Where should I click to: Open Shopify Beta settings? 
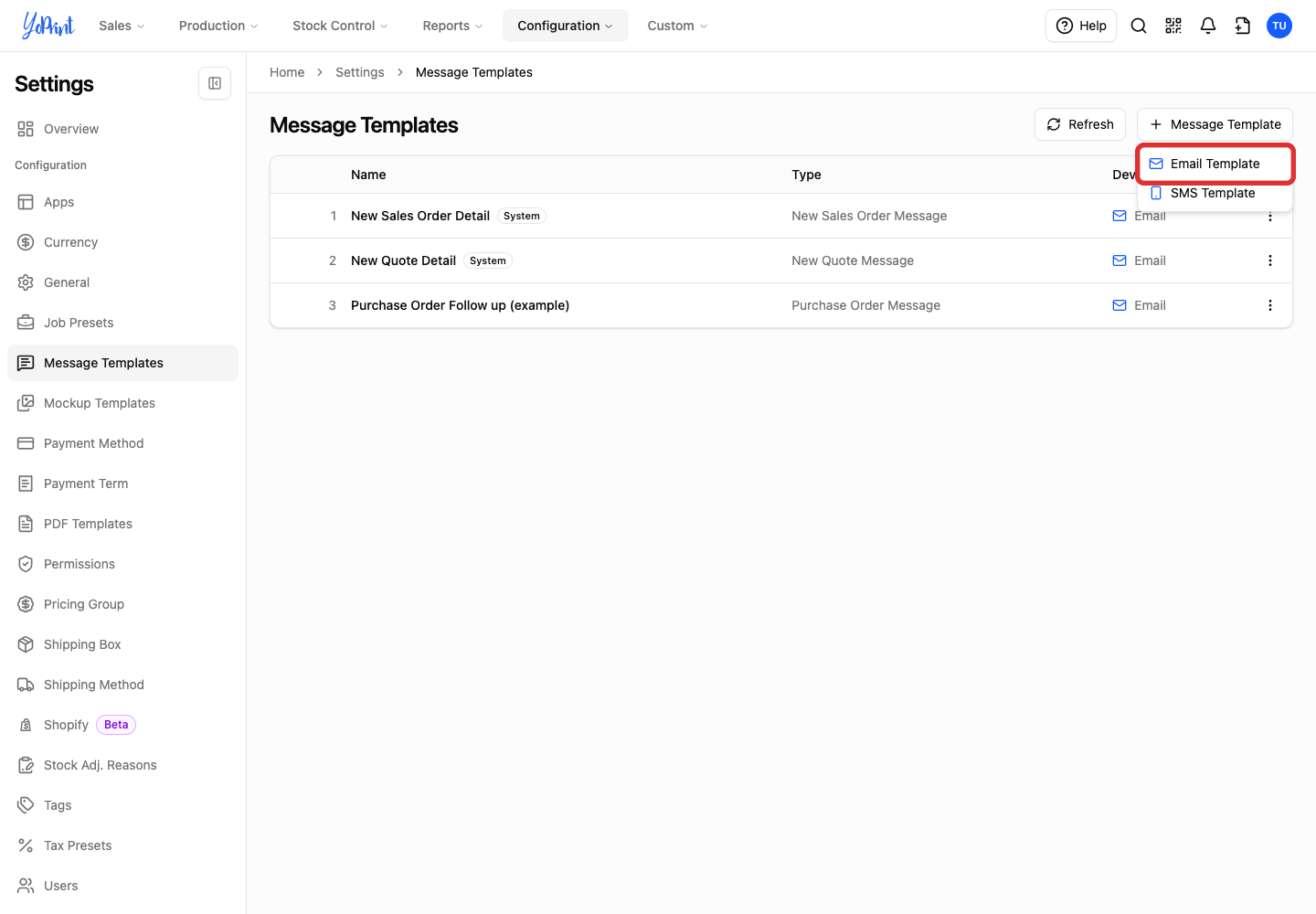pos(122,725)
